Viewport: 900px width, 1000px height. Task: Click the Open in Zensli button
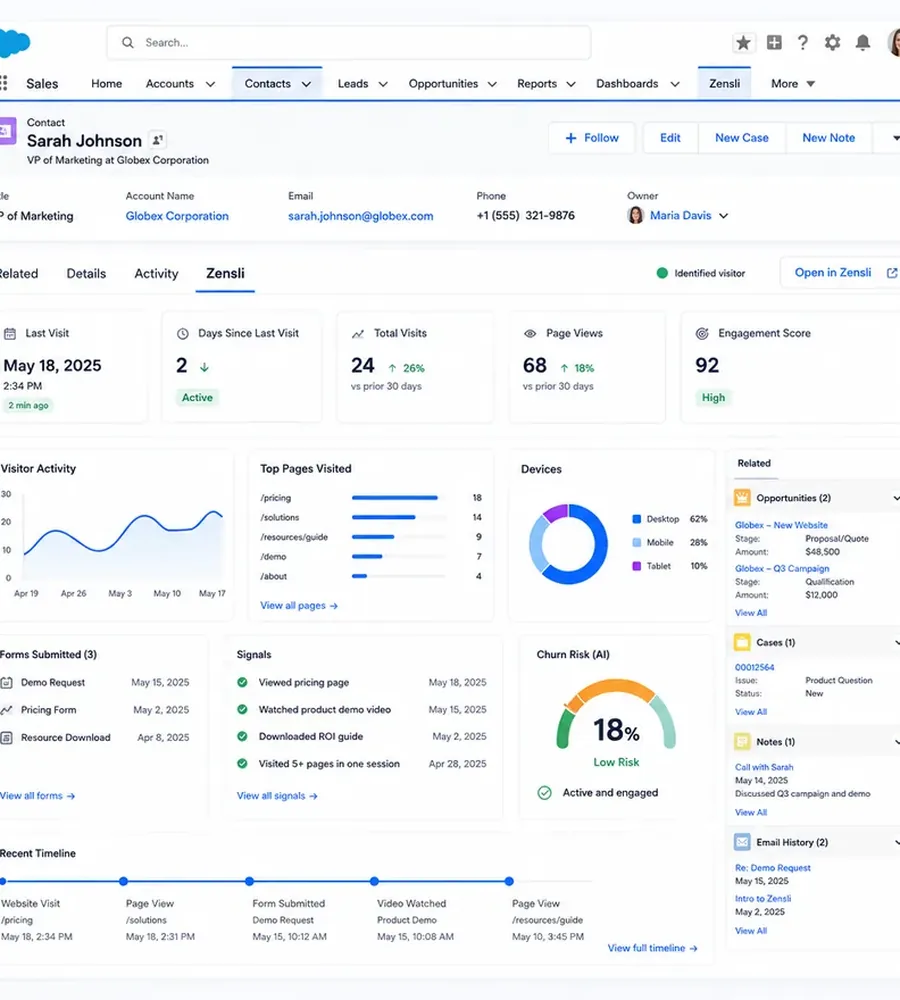point(840,273)
